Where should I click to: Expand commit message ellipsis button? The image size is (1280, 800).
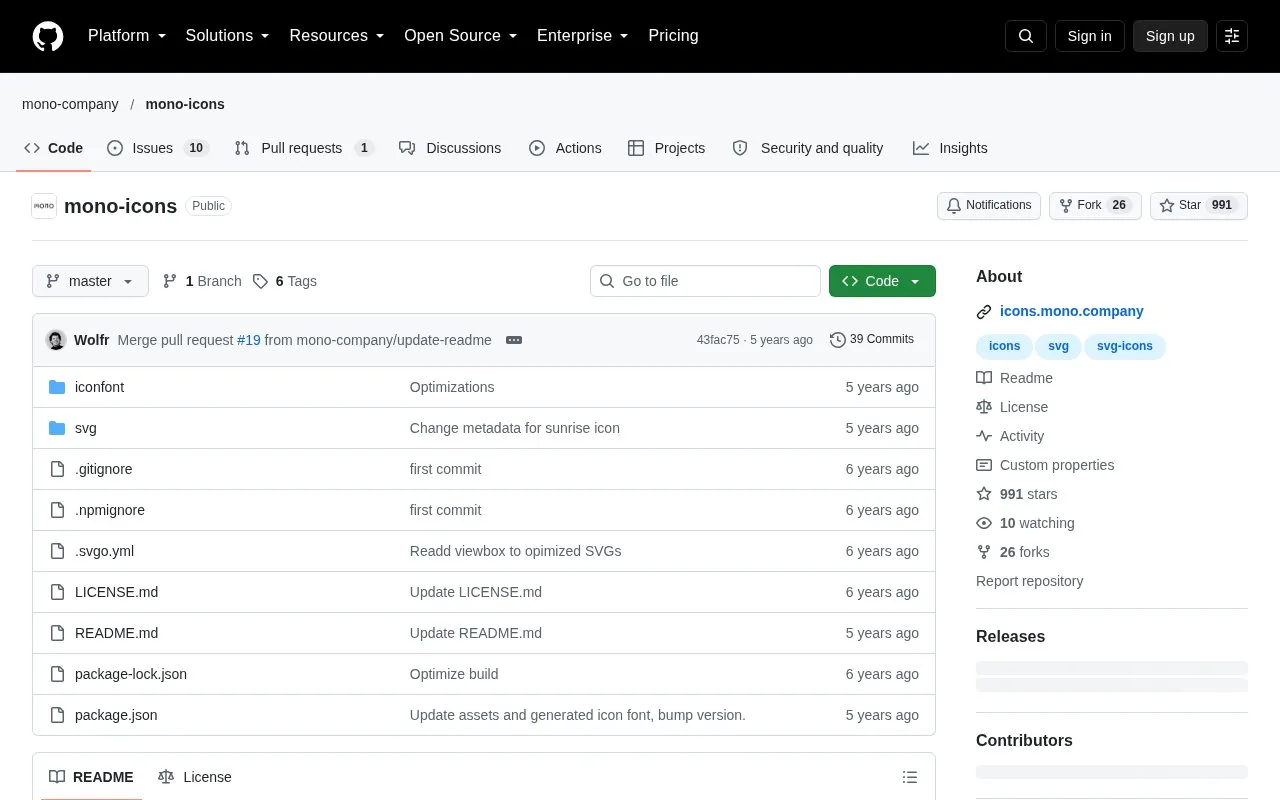point(514,340)
